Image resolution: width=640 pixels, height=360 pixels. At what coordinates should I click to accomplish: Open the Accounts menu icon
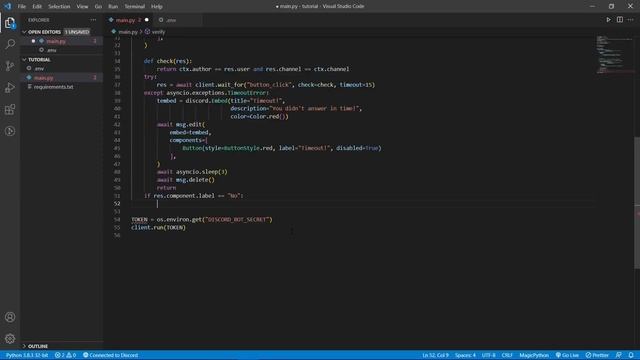pyautogui.click(x=10, y=317)
